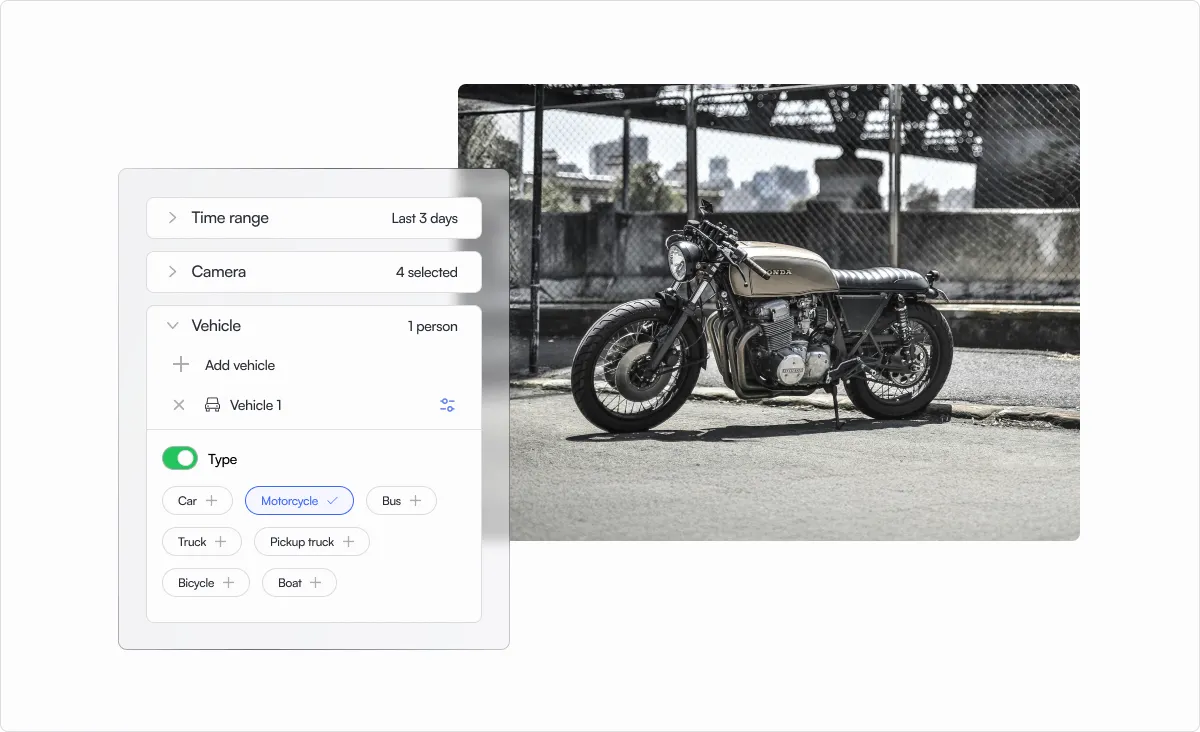1200x732 pixels.
Task: Toggle the Type switch off
Action: point(180,459)
